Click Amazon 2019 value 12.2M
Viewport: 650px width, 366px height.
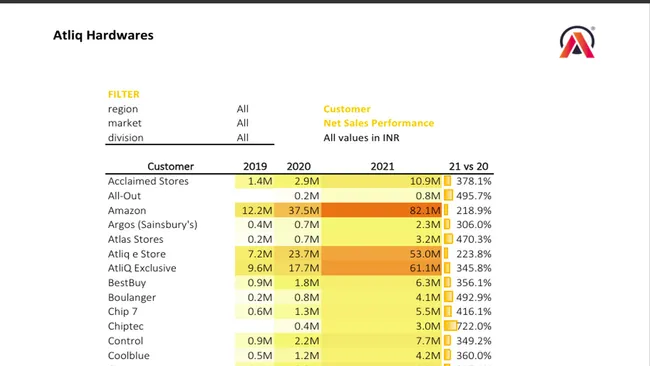pyautogui.click(x=257, y=211)
